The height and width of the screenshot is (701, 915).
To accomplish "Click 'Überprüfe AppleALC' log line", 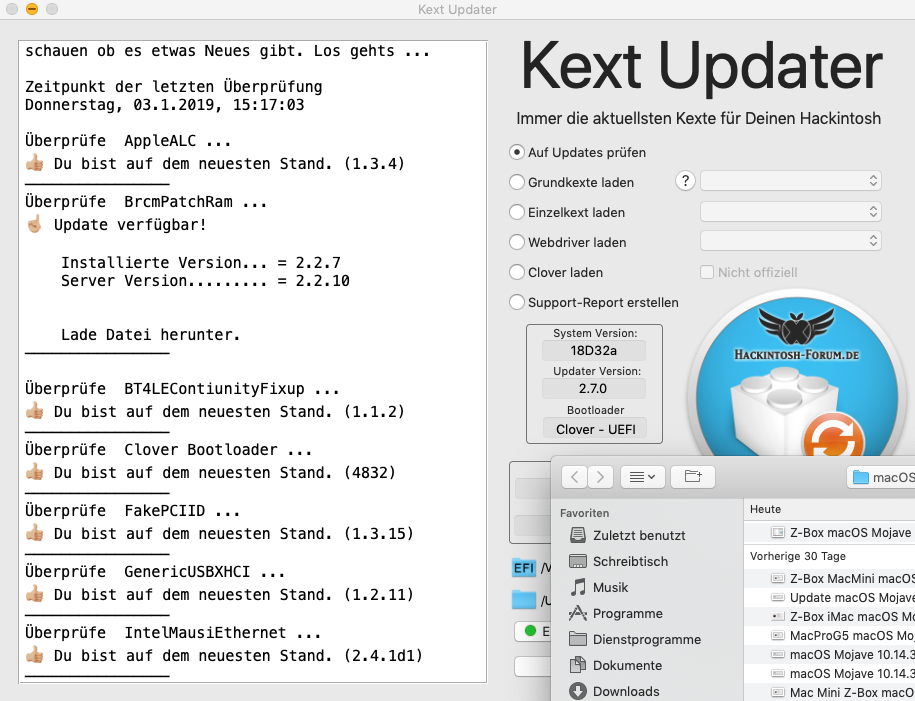I will click(x=128, y=141).
